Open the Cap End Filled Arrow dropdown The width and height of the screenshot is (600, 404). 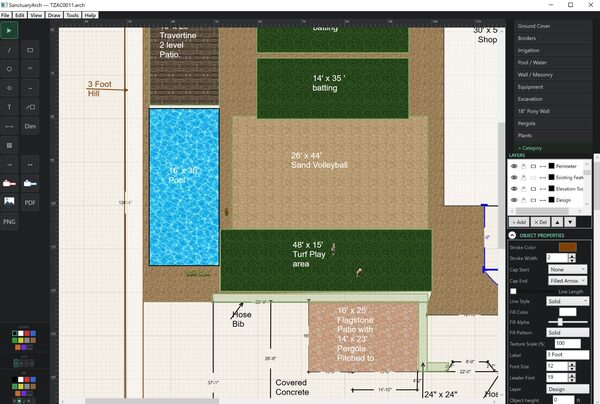point(567,280)
